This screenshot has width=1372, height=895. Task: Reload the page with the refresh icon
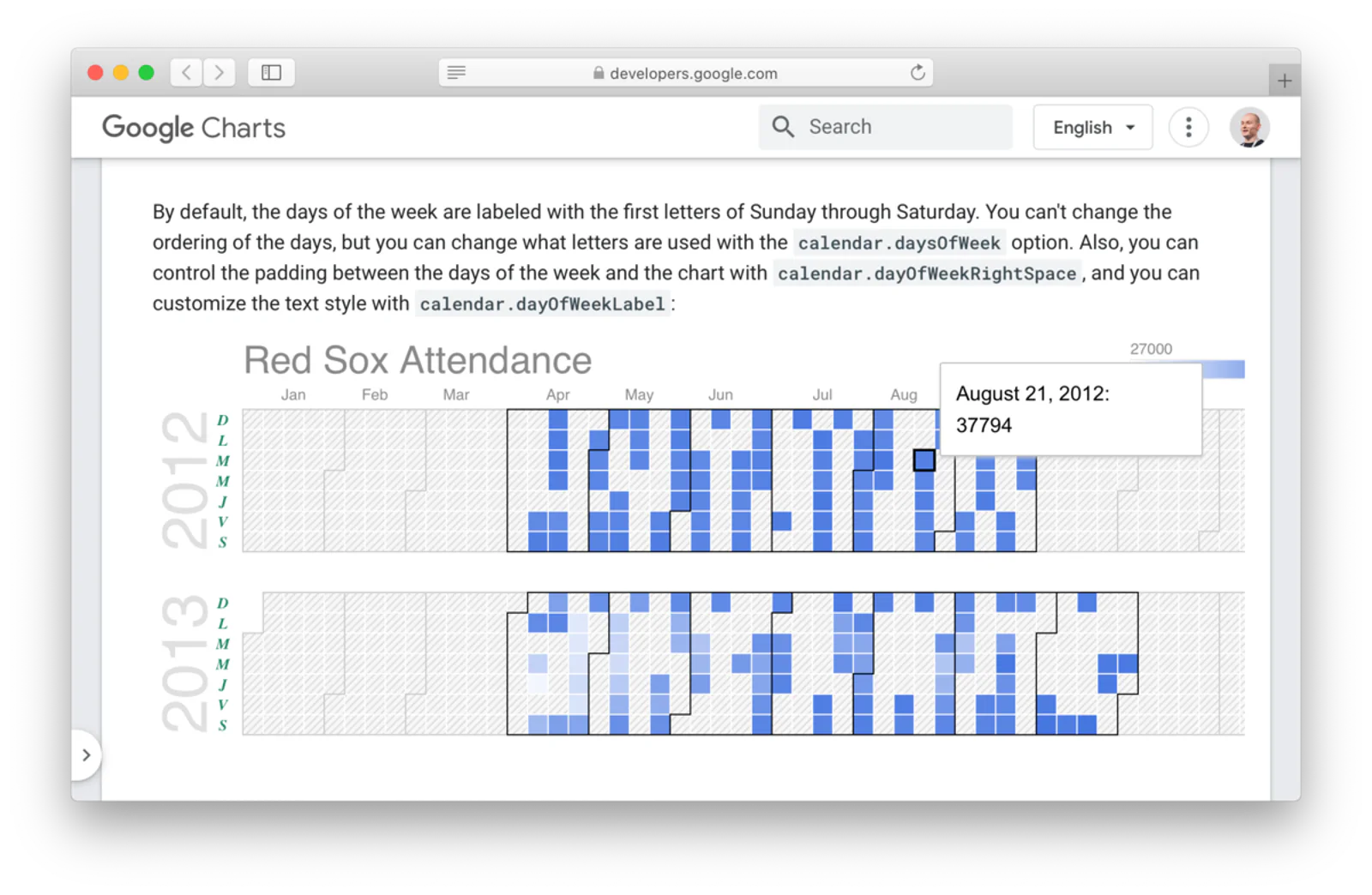tap(918, 73)
